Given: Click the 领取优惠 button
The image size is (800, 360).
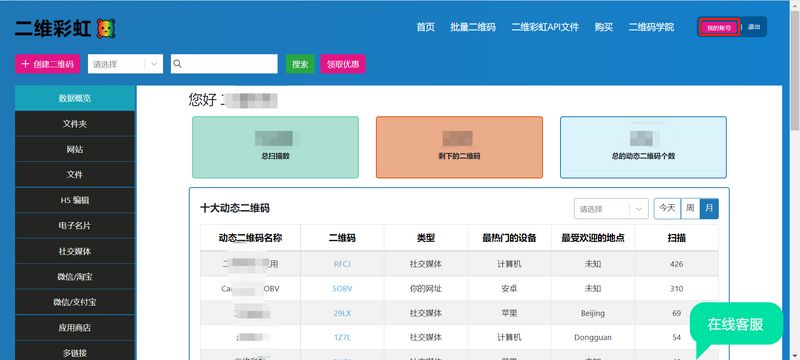Looking at the screenshot, I should pos(343,64).
